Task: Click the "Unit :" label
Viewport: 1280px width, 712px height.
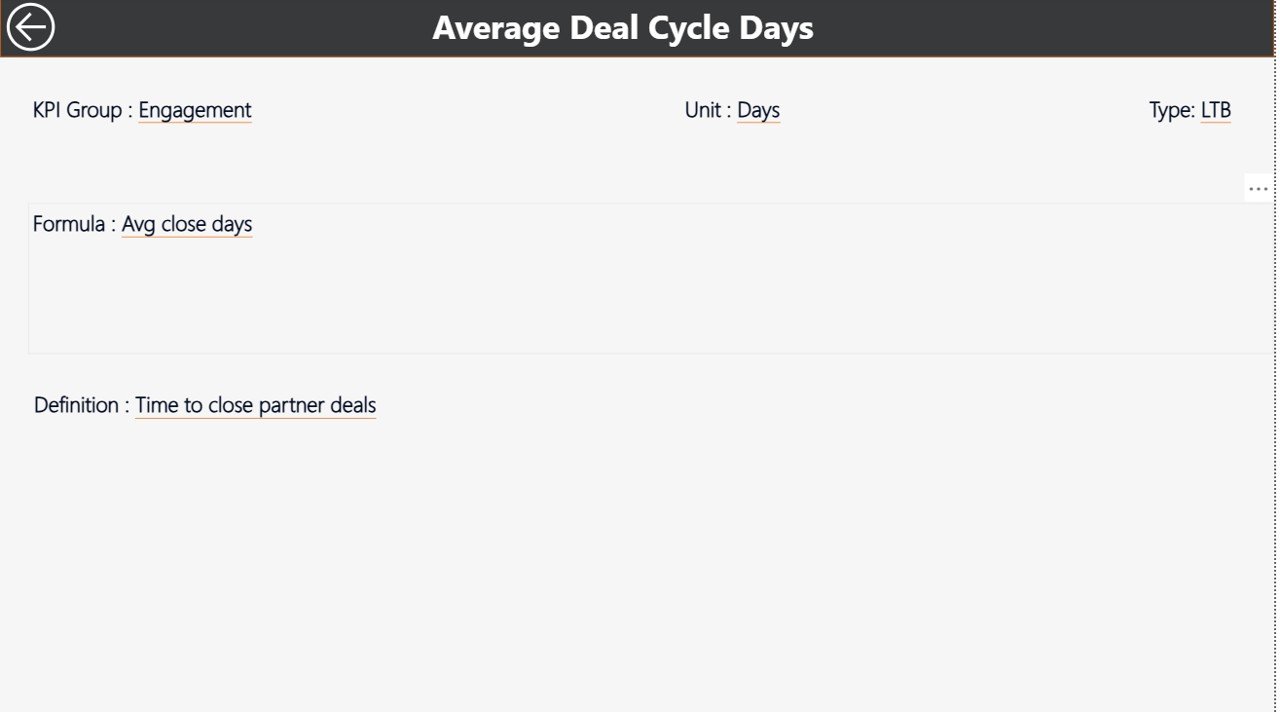Action: (x=708, y=110)
